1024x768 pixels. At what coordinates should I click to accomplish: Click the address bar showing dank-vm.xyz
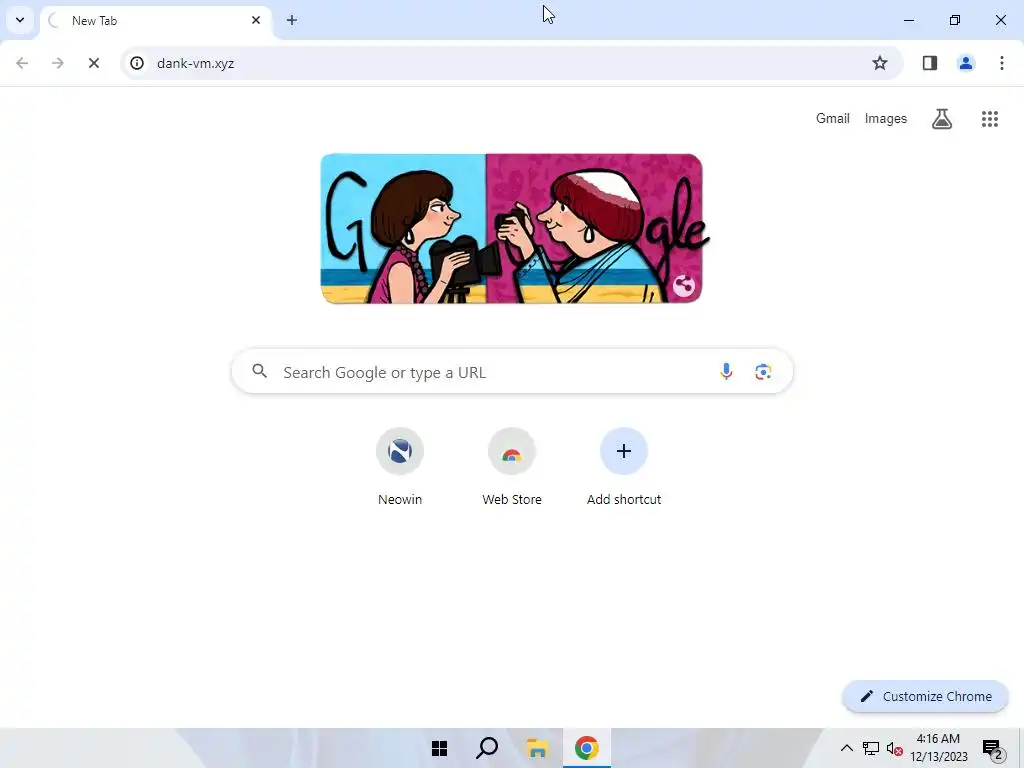coord(512,63)
